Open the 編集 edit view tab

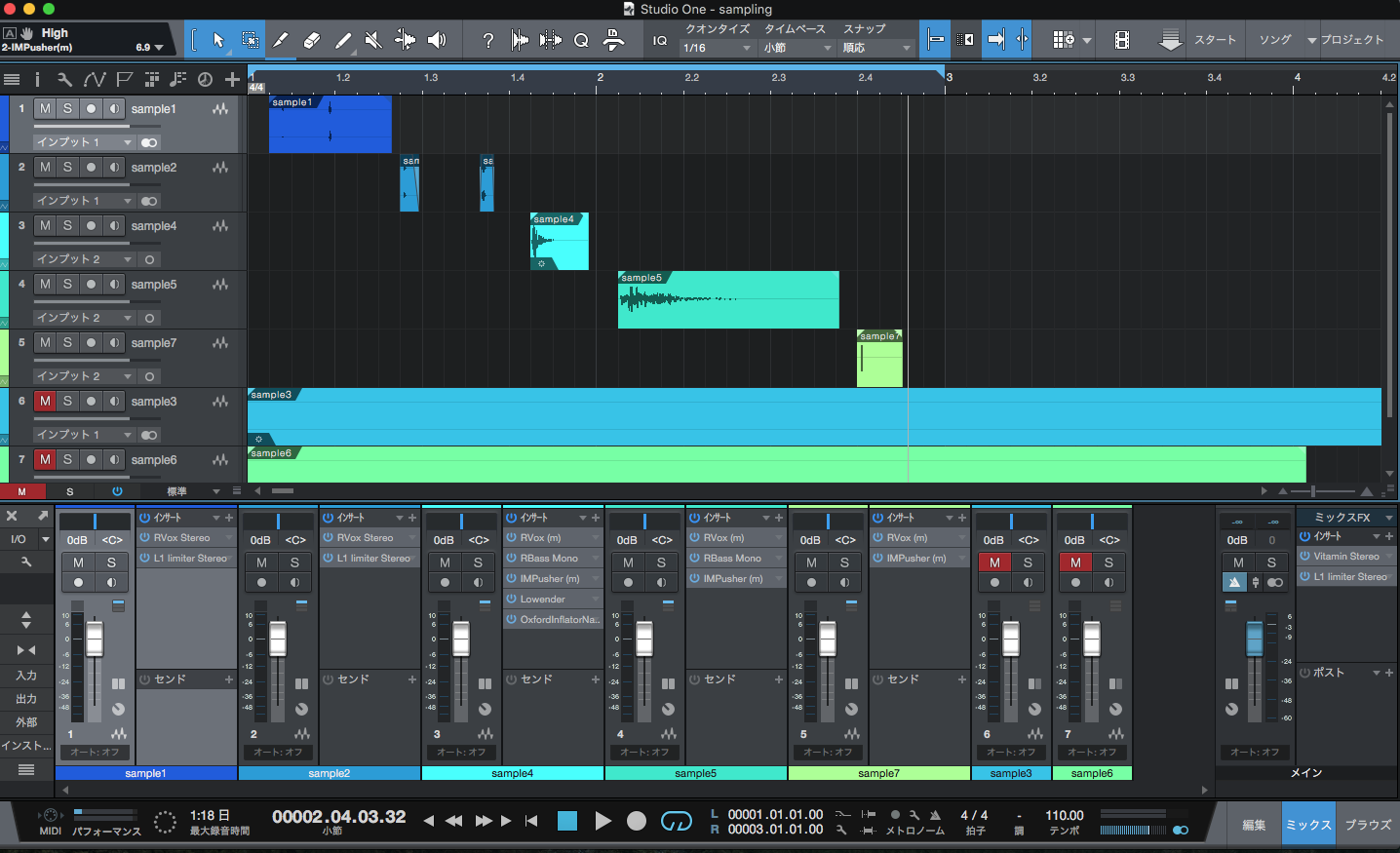coord(1254,825)
